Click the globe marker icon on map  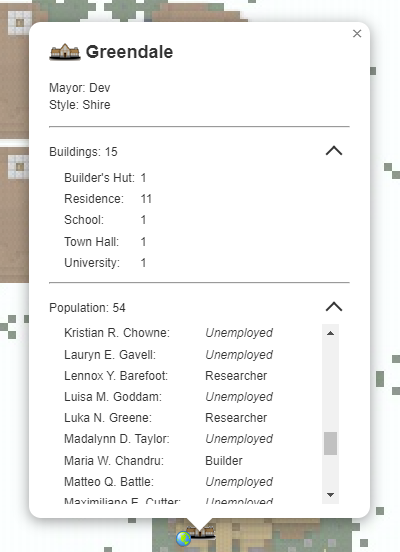(x=183, y=539)
